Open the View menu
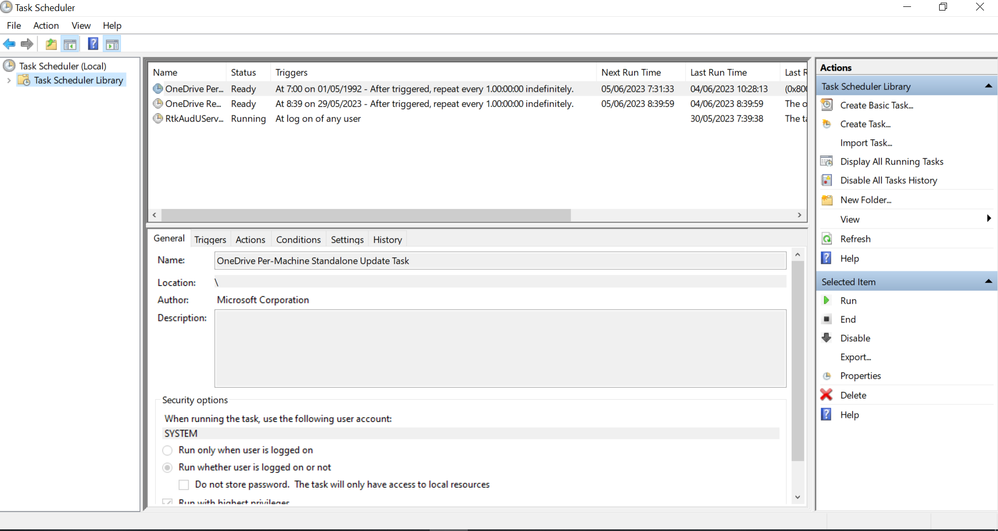This screenshot has width=998, height=531. tap(81, 25)
